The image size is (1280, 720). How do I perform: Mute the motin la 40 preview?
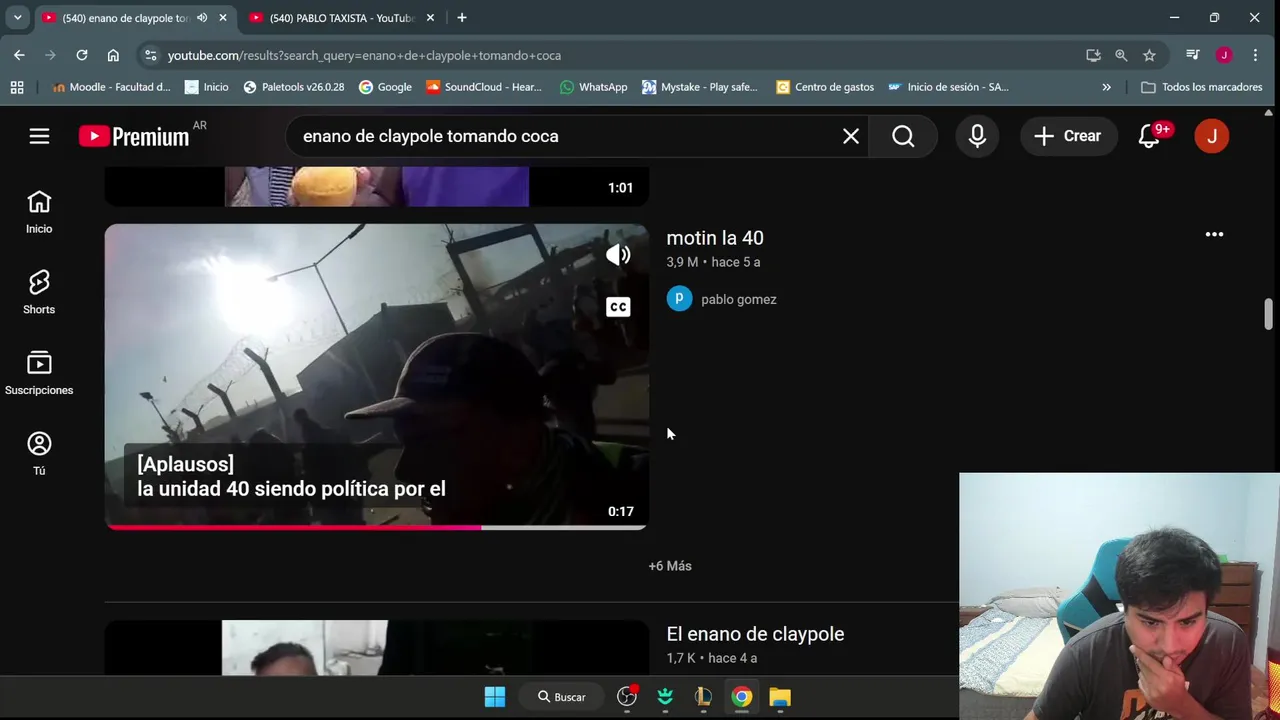(x=618, y=254)
